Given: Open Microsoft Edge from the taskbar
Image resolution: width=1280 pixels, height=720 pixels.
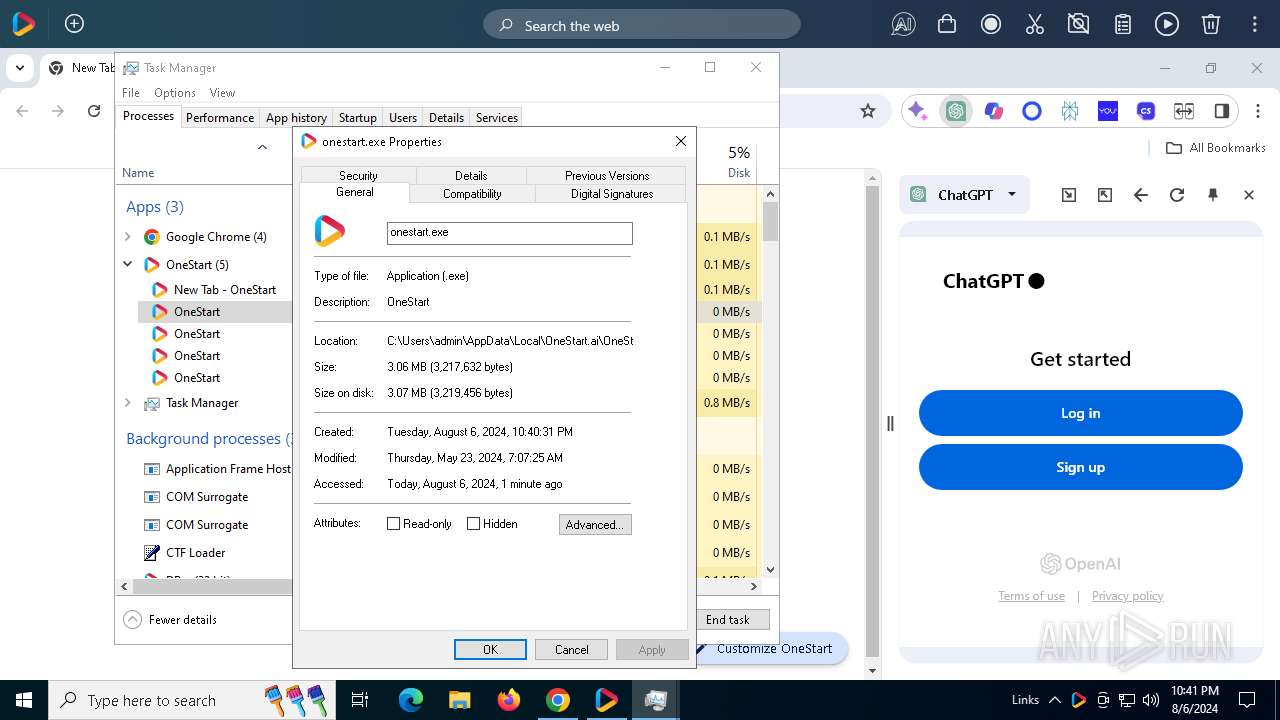Looking at the screenshot, I should point(411,700).
